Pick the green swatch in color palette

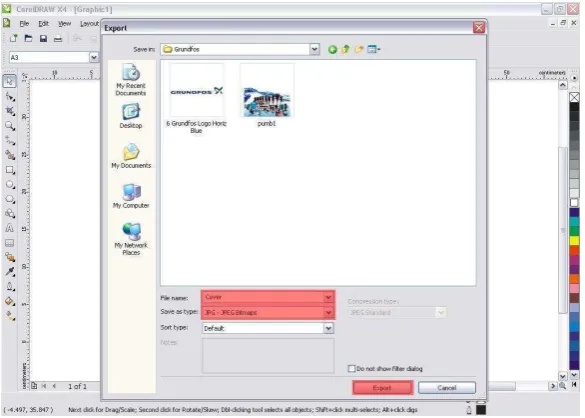(574, 231)
